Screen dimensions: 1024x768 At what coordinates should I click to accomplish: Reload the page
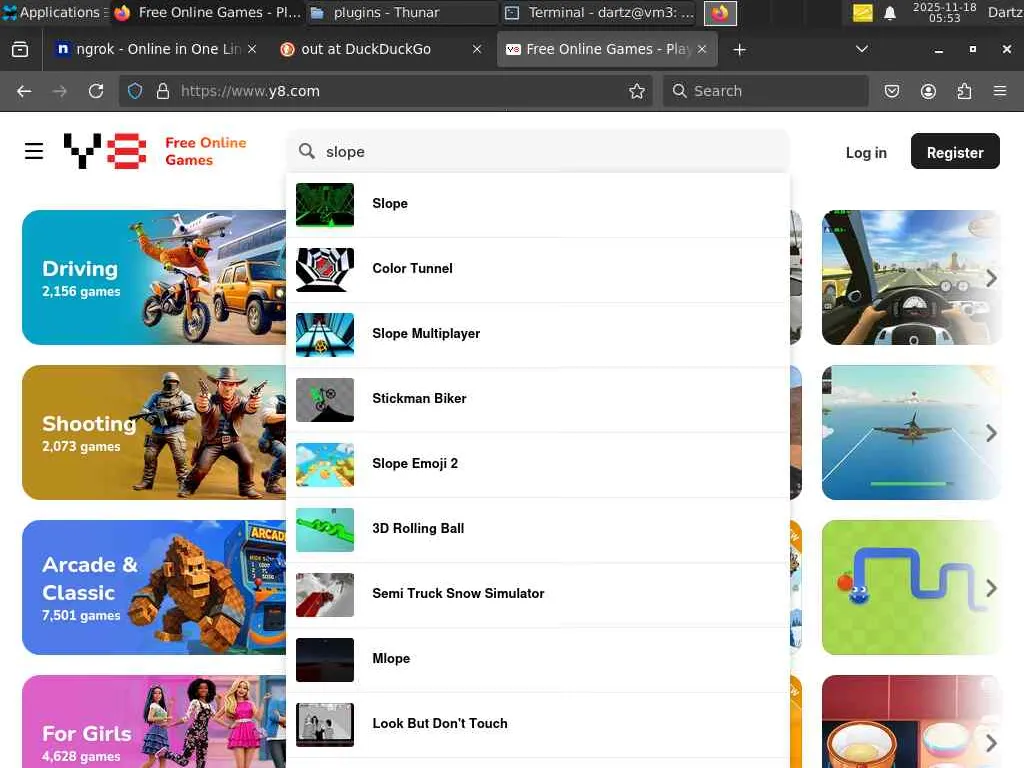click(x=96, y=91)
